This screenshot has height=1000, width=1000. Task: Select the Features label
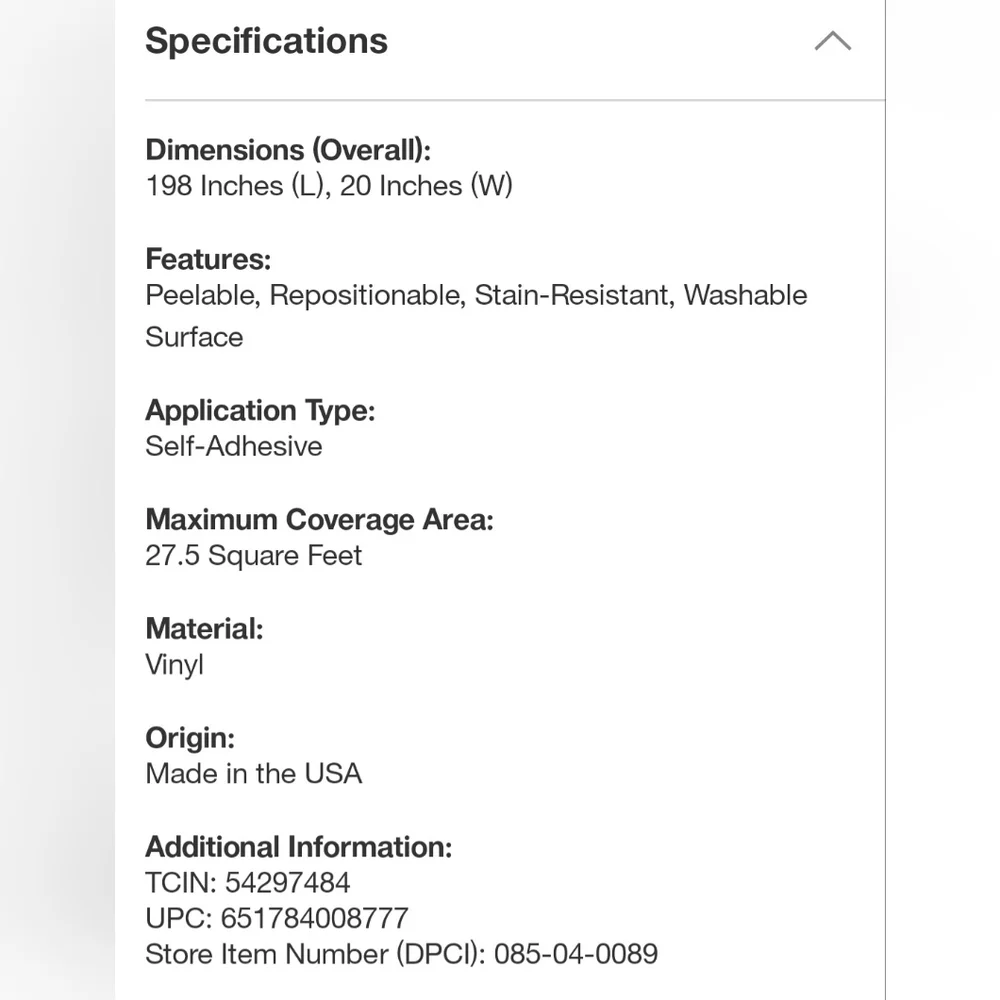point(209,259)
